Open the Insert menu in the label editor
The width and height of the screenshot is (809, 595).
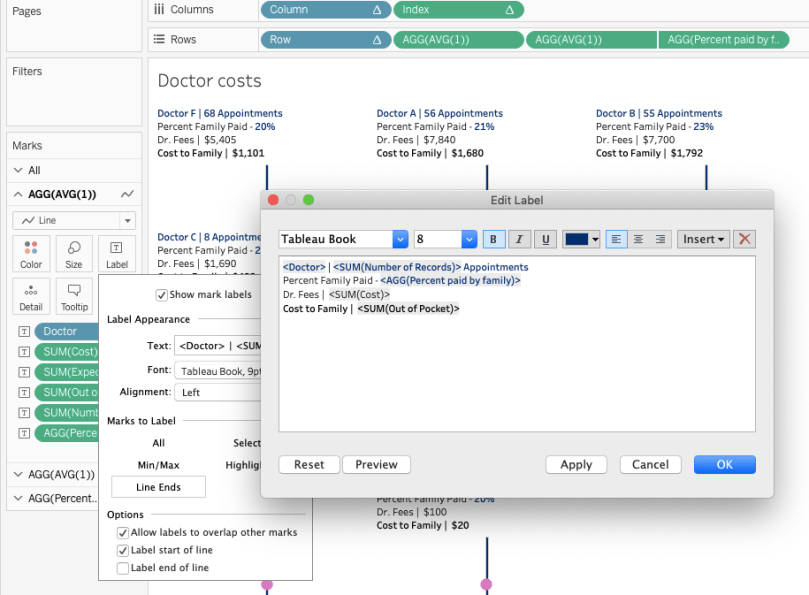pos(703,239)
